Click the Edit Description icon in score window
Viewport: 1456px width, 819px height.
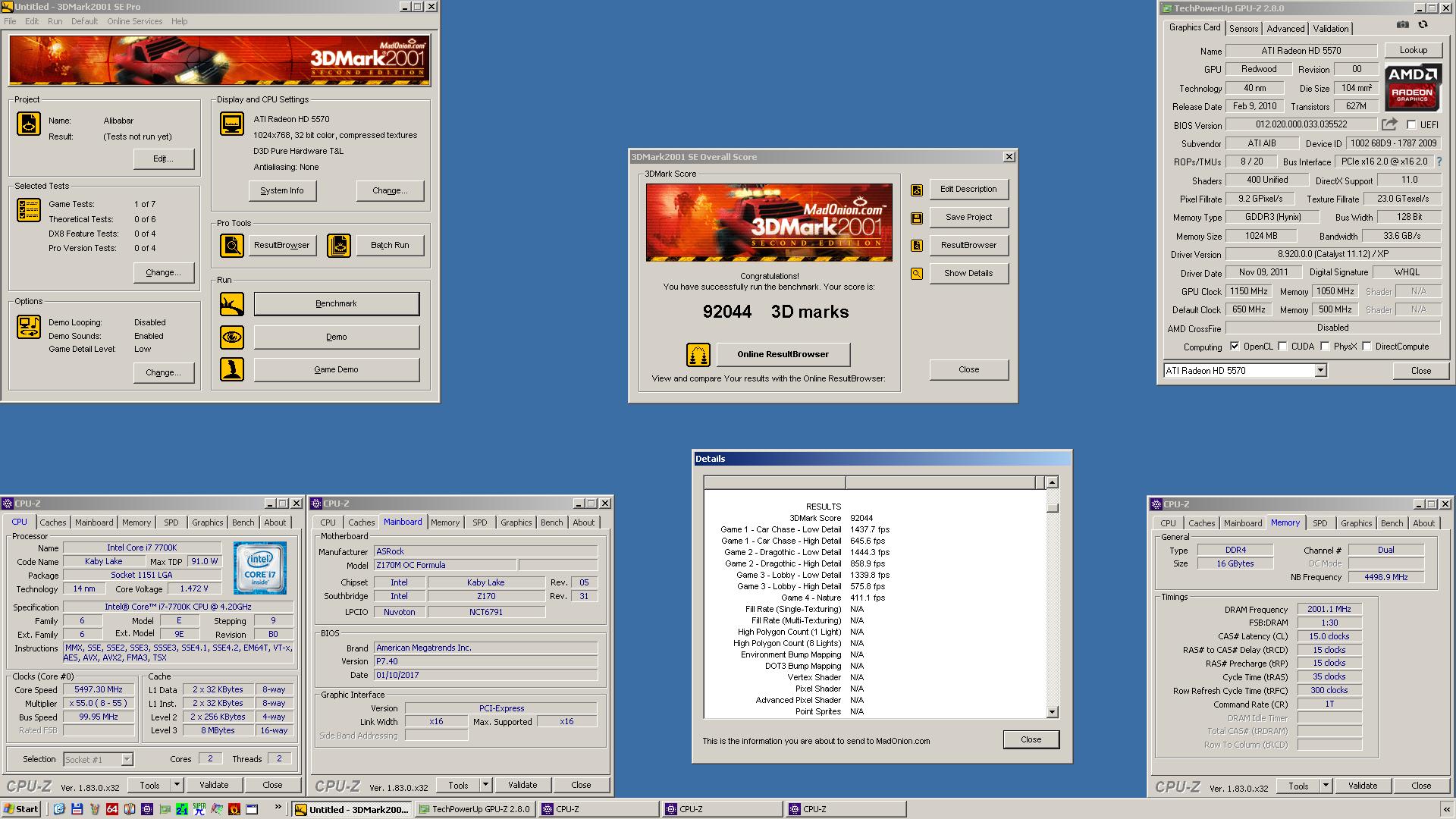point(917,190)
